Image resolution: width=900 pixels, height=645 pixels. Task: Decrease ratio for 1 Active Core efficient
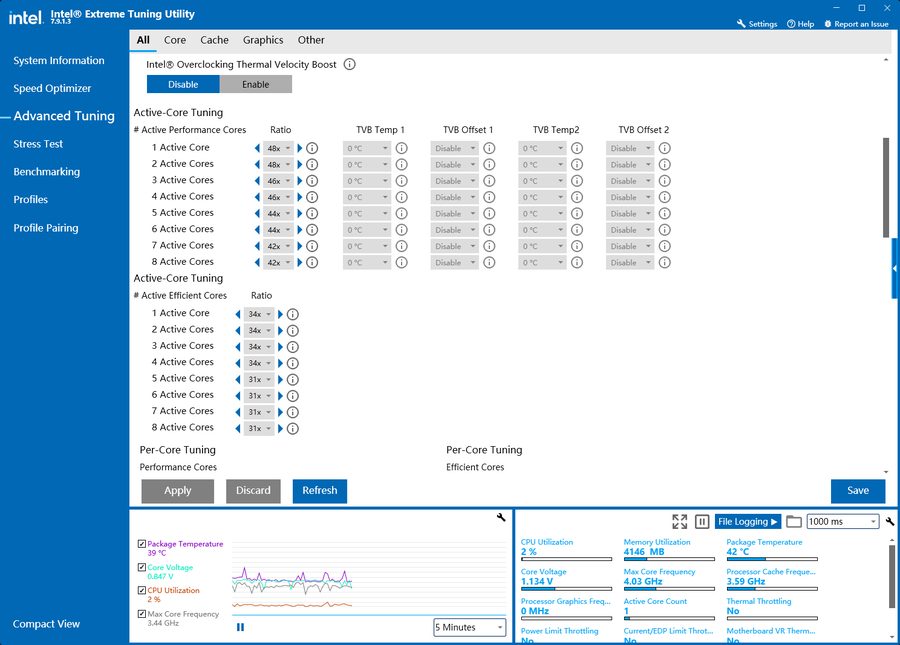point(238,314)
